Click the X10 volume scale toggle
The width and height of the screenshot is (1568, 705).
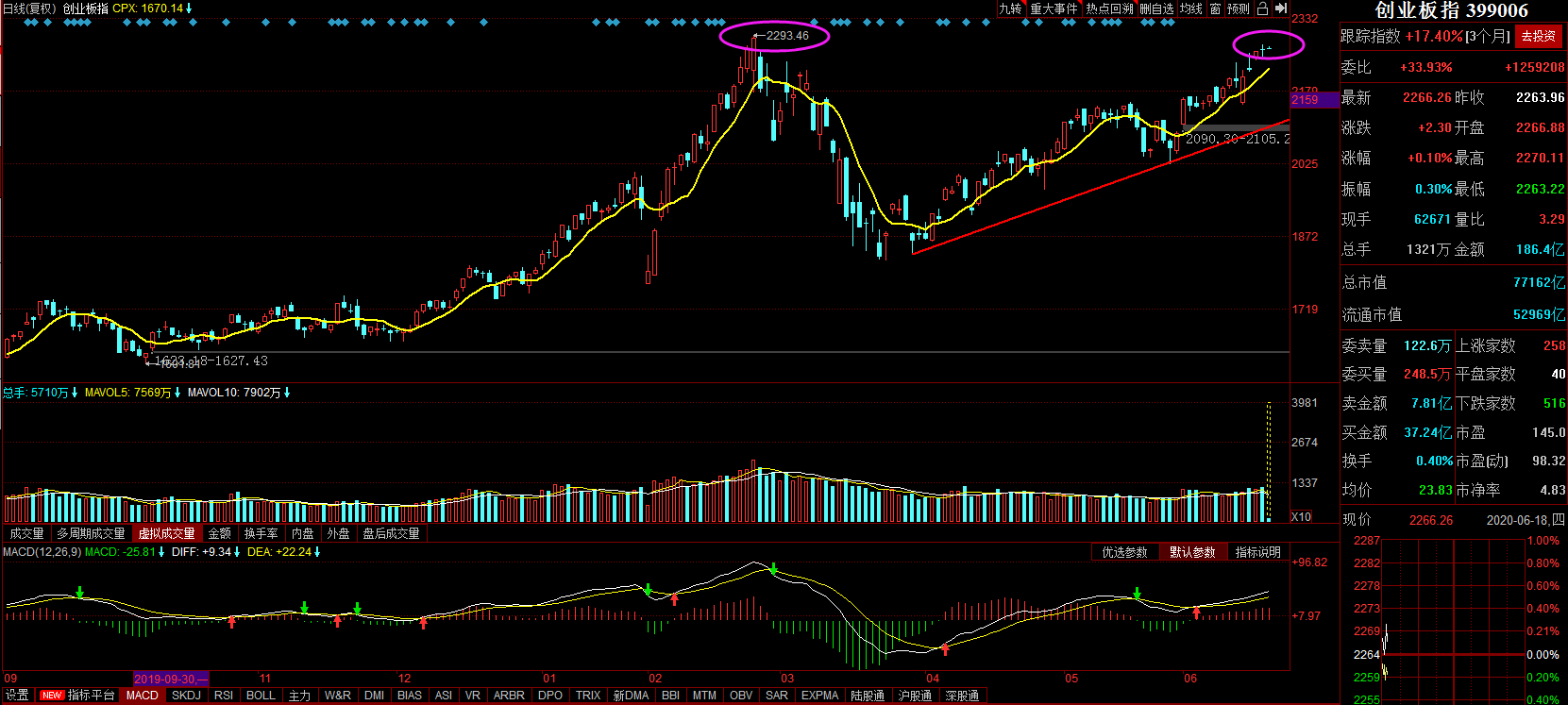point(1302,516)
